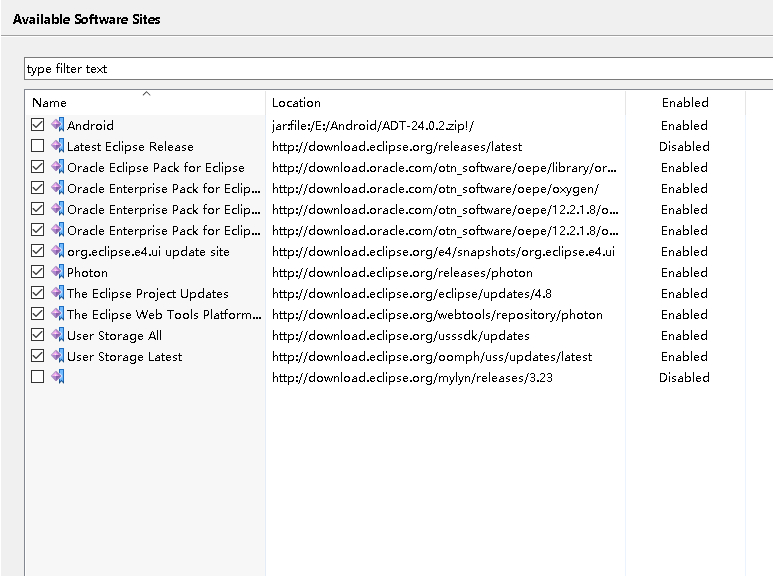Viewport: 773px width, 576px height.
Task: Sort sites by Name column header
Action: pos(49,103)
